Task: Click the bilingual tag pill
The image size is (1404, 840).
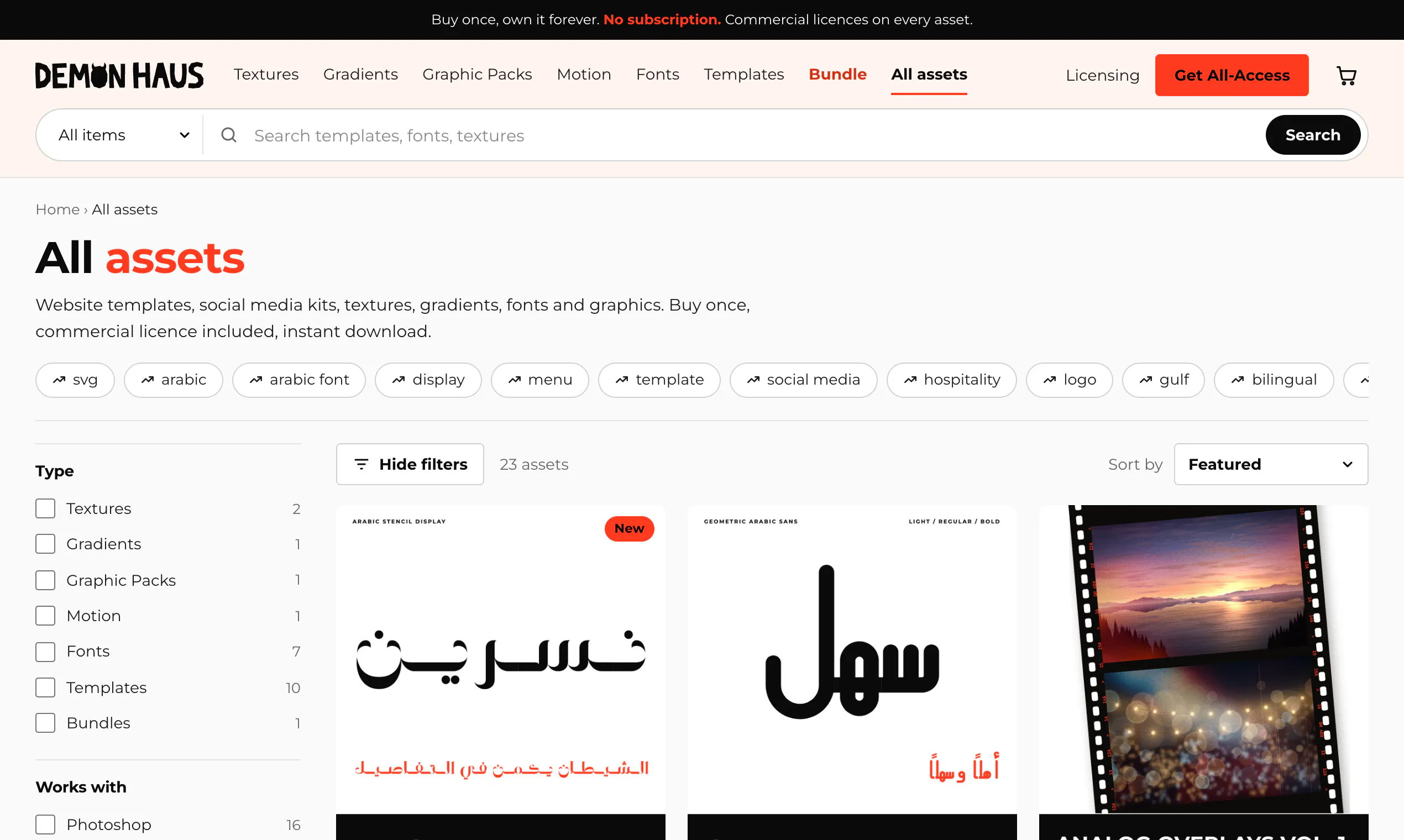Action: [1274, 380]
